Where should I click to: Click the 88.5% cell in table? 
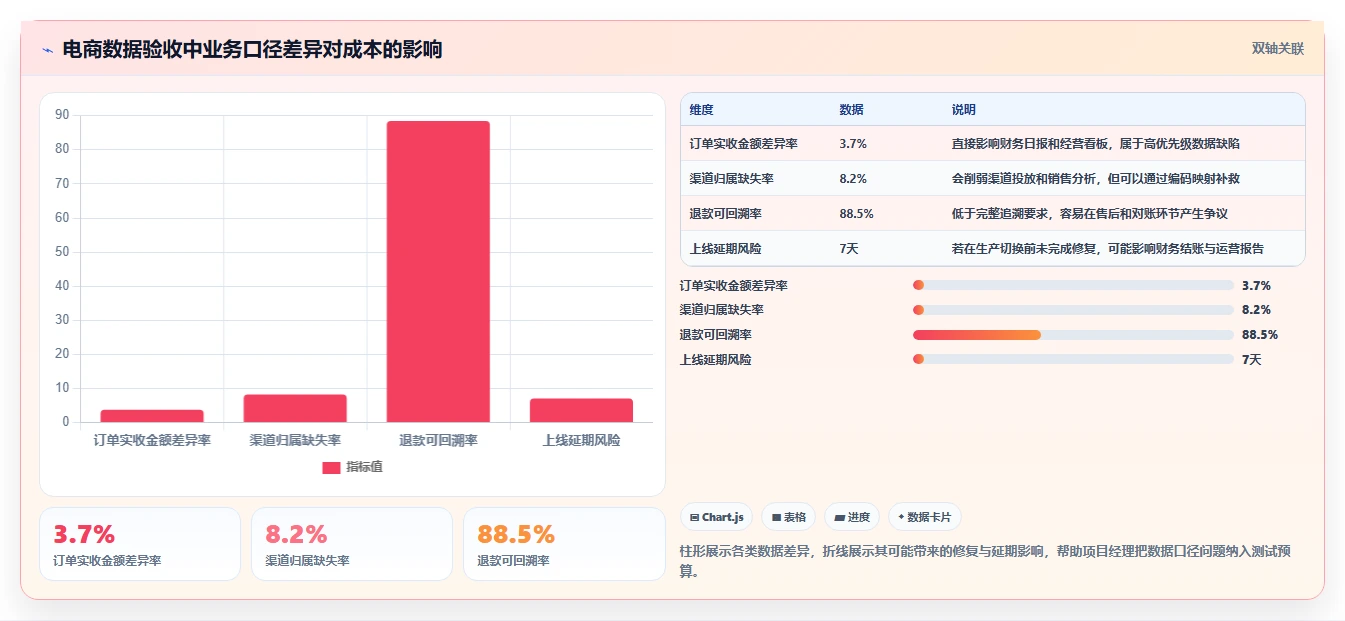click(857, 214)
